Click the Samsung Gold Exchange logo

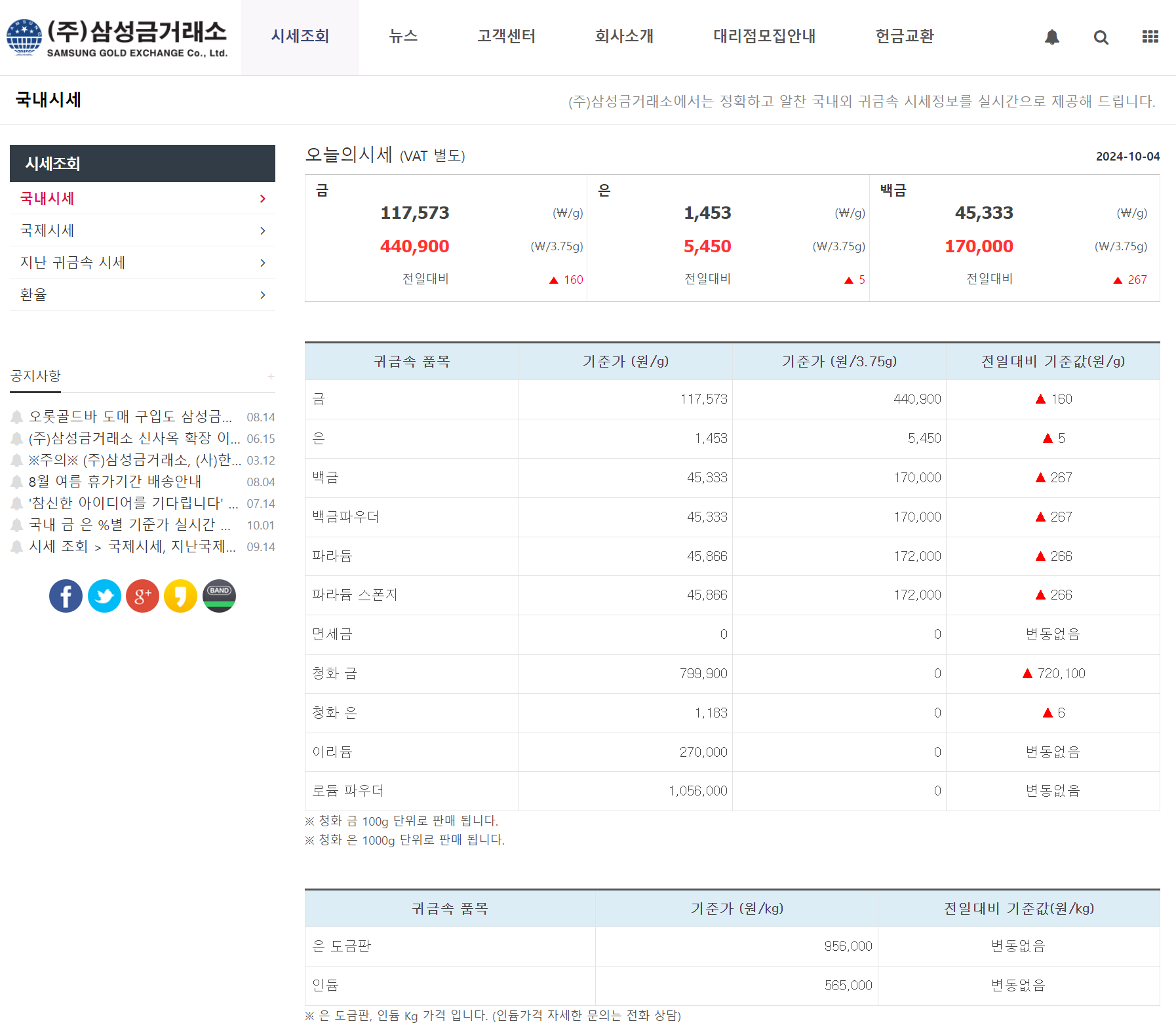[117, 36]
